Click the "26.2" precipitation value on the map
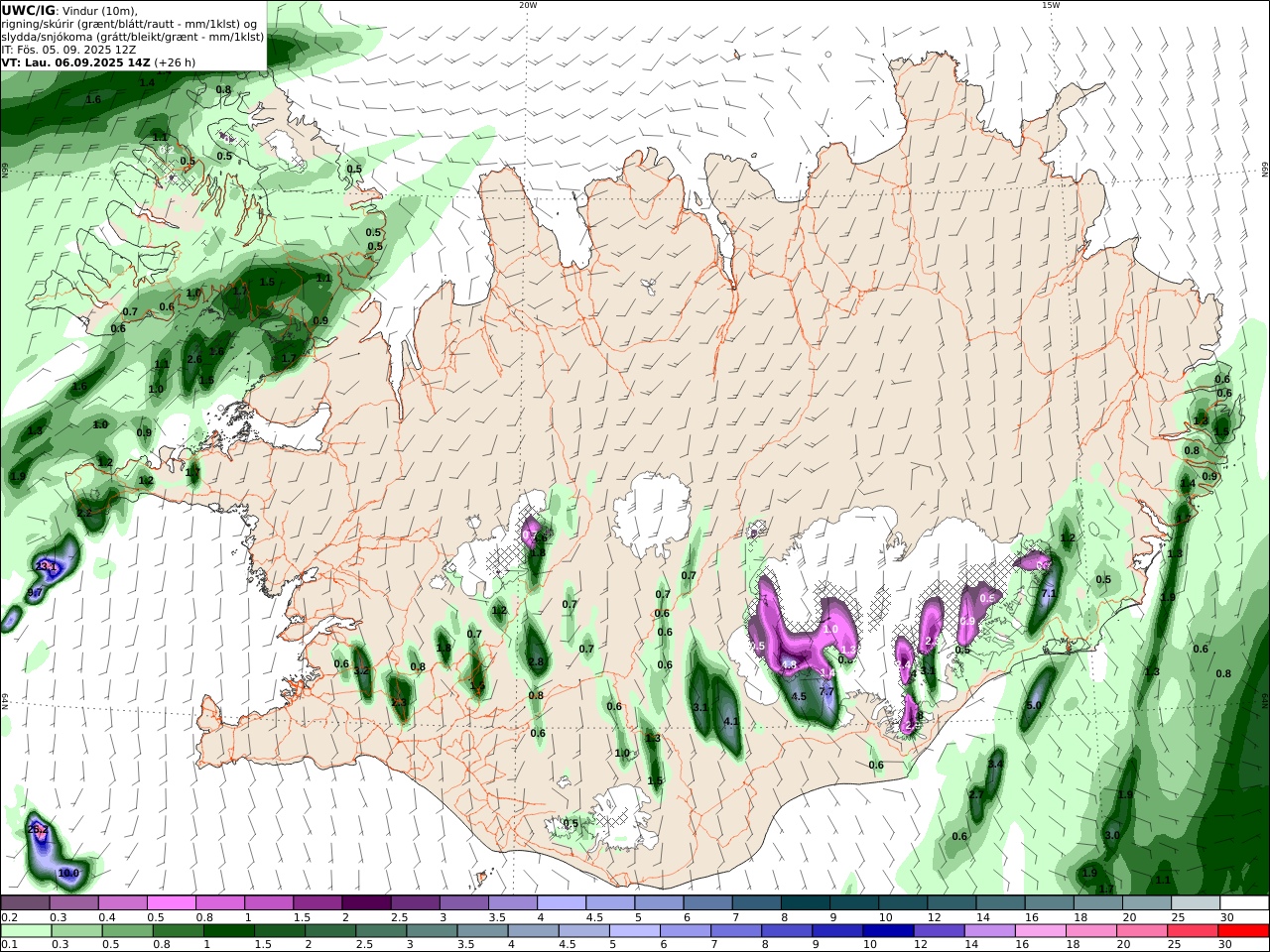This screenshot has width=1270, height=952. pyautogui.click(x=38, y=829)
